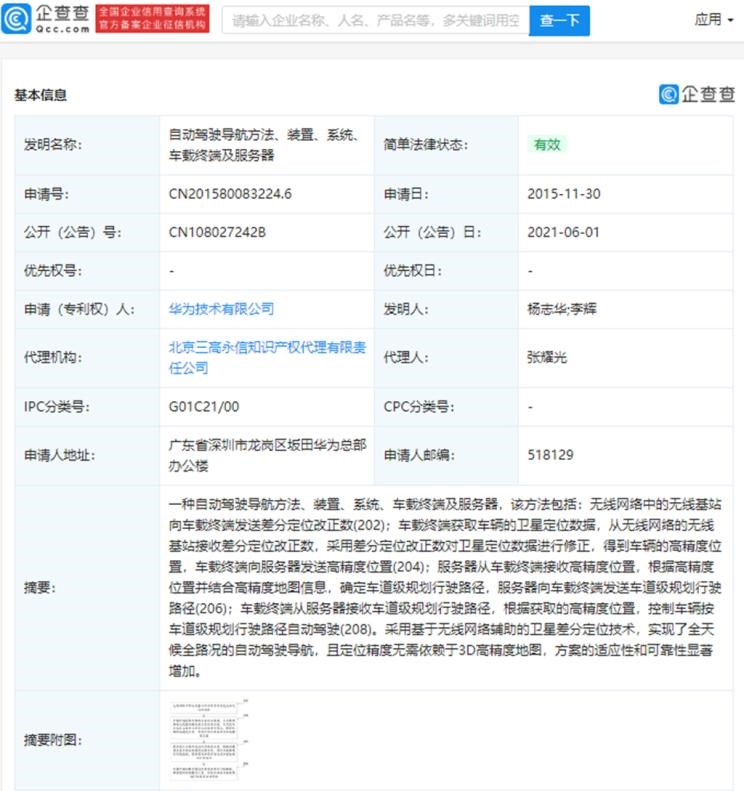Image resolution: width=744 pixels, height=791 pixels.
Task: Click the 申请人邮编 label cell
Action: 446,456
